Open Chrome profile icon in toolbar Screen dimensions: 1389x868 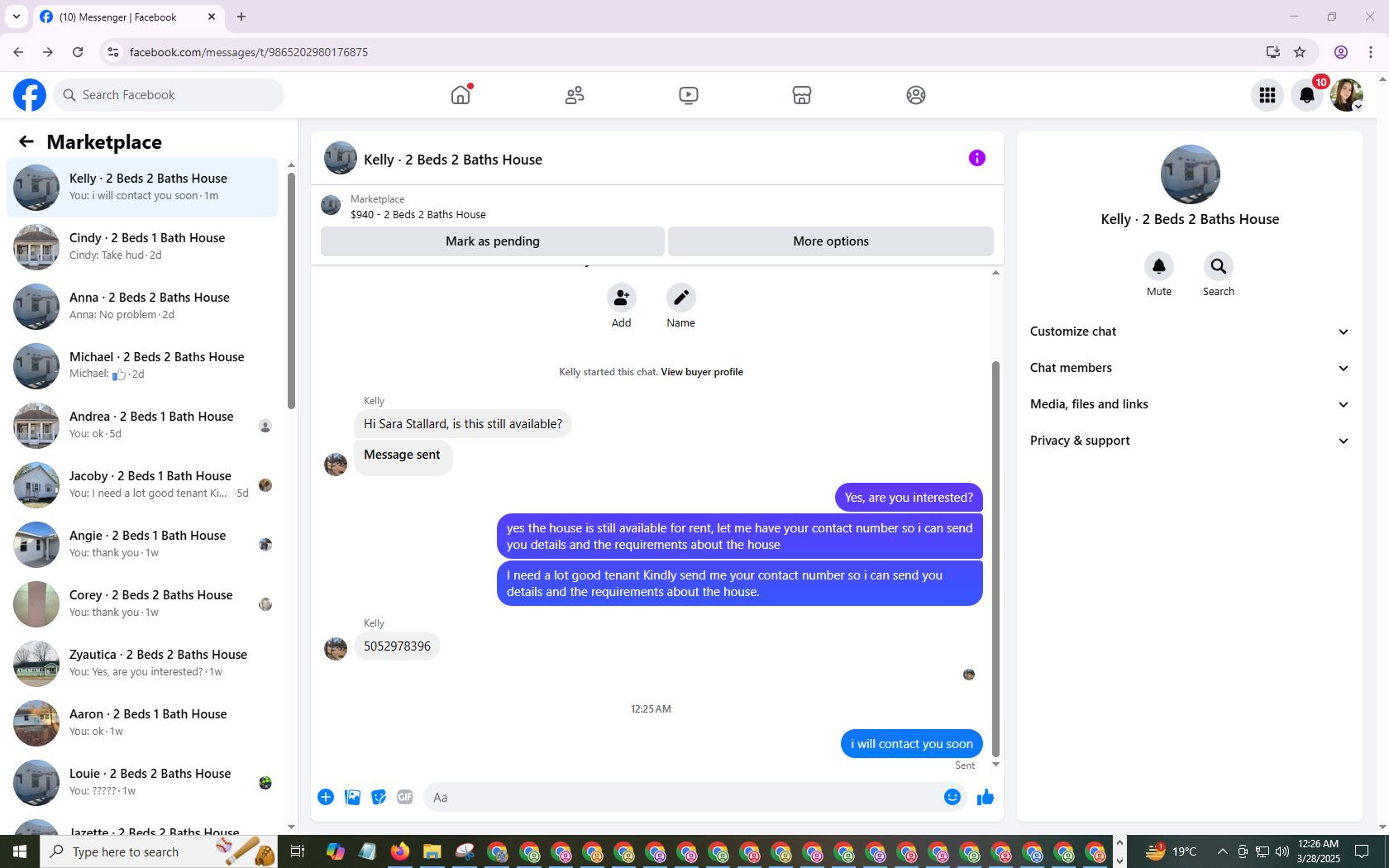coord(1341,52)
